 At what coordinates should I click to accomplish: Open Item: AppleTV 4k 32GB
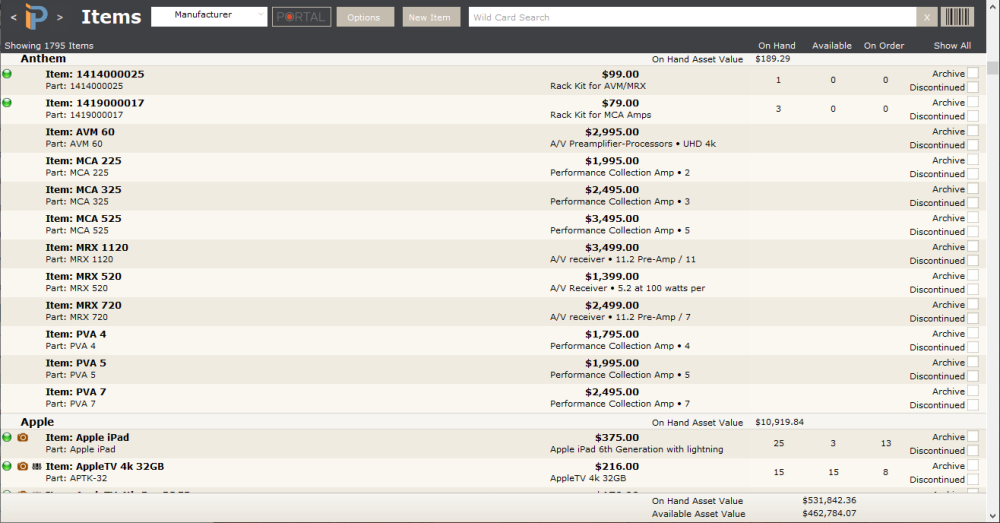[x=105, y=466]
